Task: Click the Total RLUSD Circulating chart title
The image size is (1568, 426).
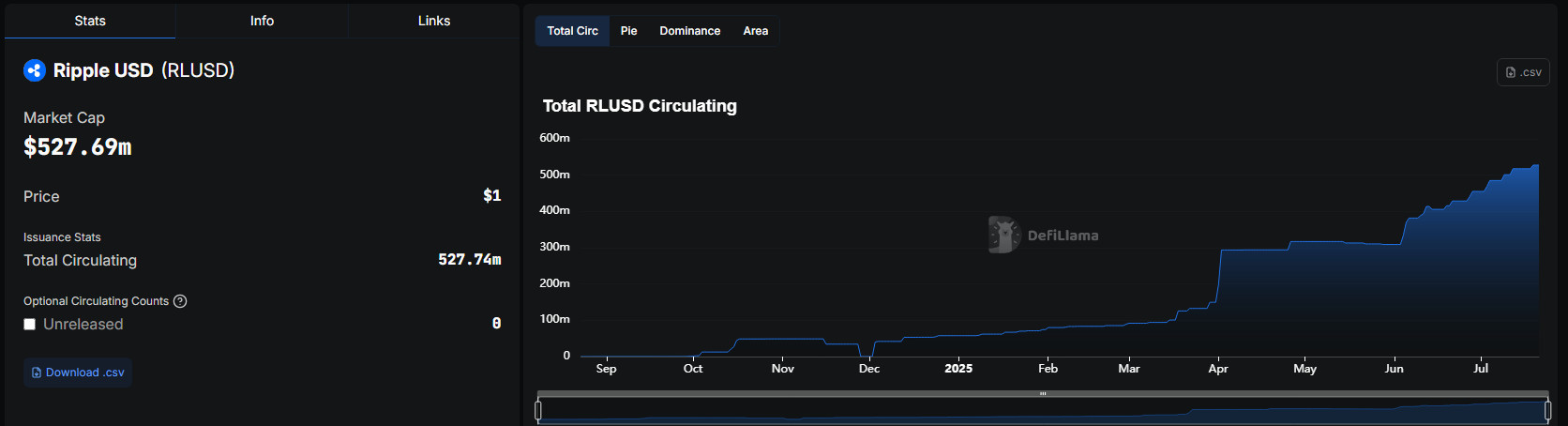Action: [640, 106]
